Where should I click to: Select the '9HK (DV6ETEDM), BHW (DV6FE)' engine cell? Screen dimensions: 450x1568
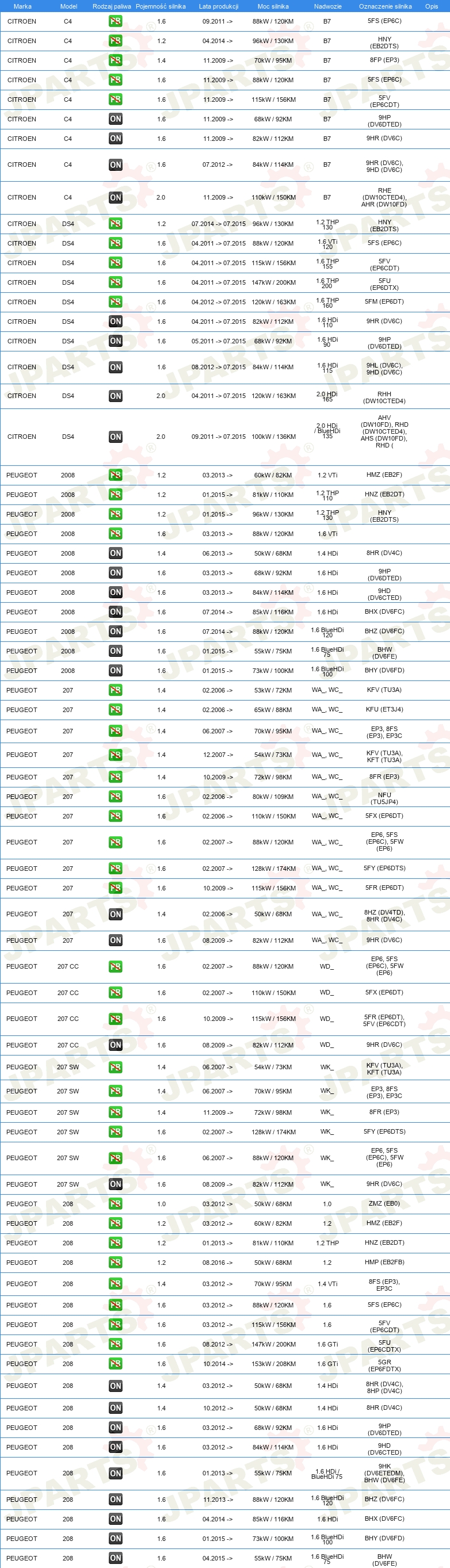pyautogui.click(x=384, y=1473)
